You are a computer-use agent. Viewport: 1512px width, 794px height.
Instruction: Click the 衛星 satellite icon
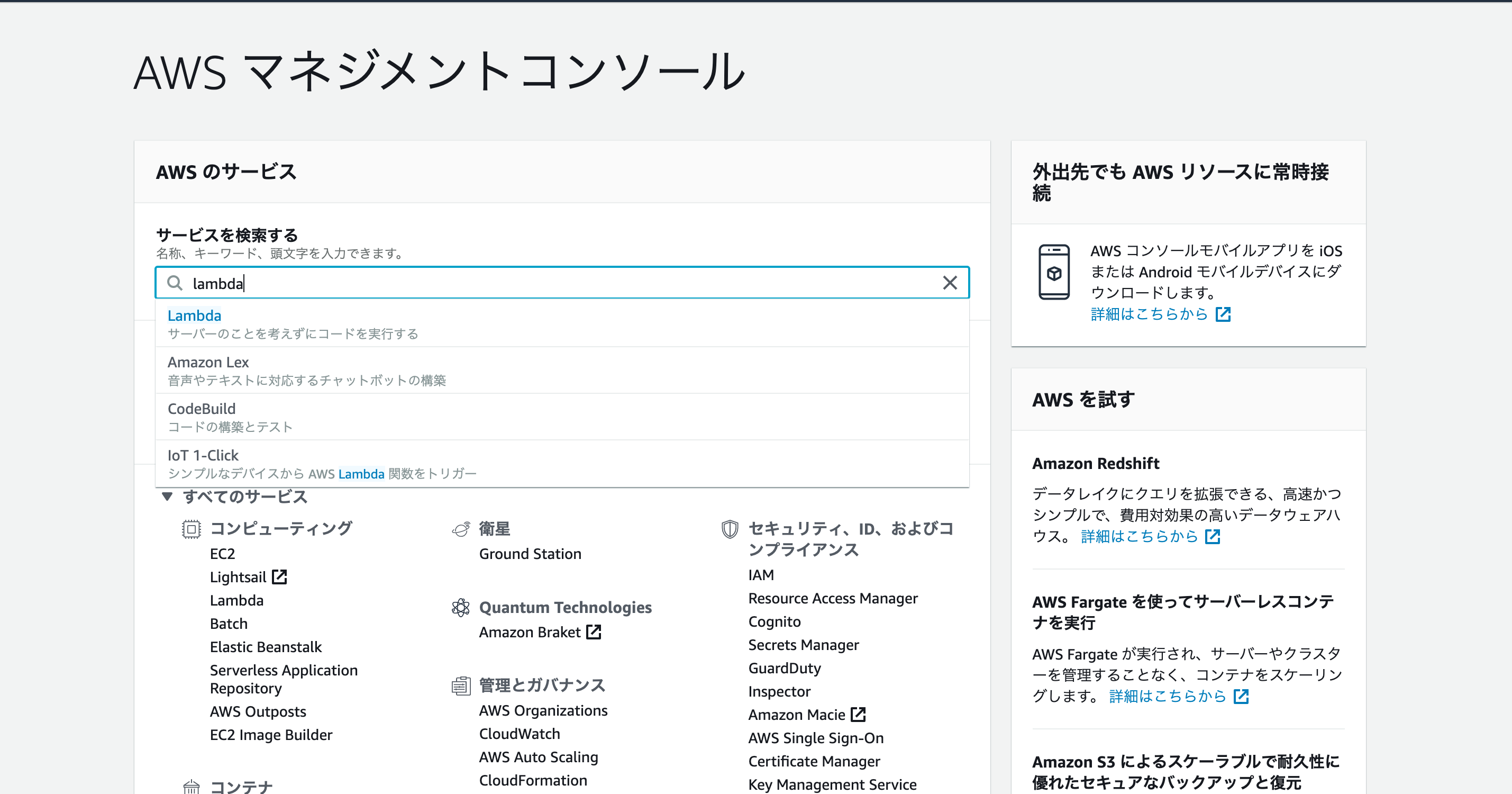[x=461, y=529]
